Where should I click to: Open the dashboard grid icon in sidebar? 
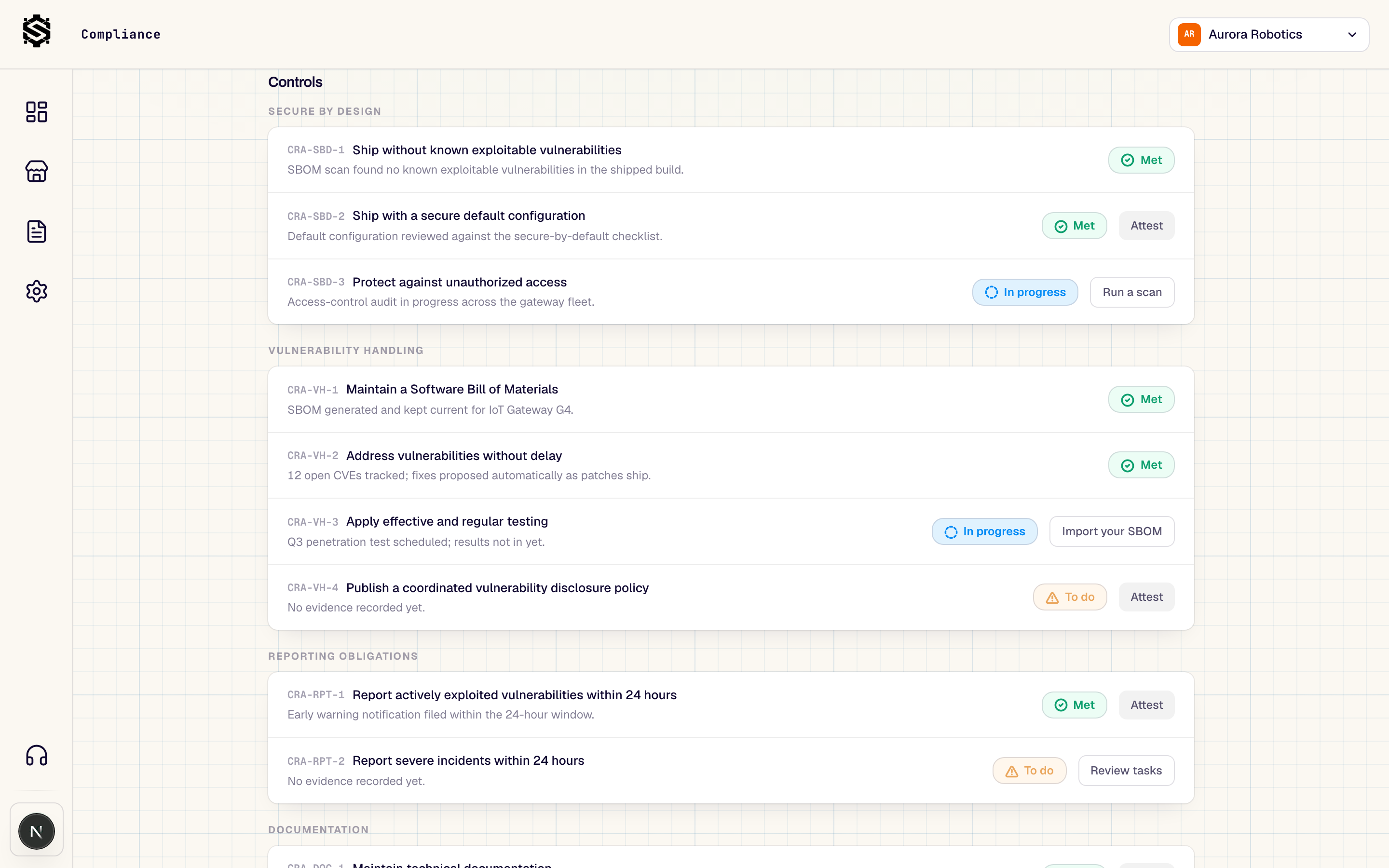[x=36, y=112]
